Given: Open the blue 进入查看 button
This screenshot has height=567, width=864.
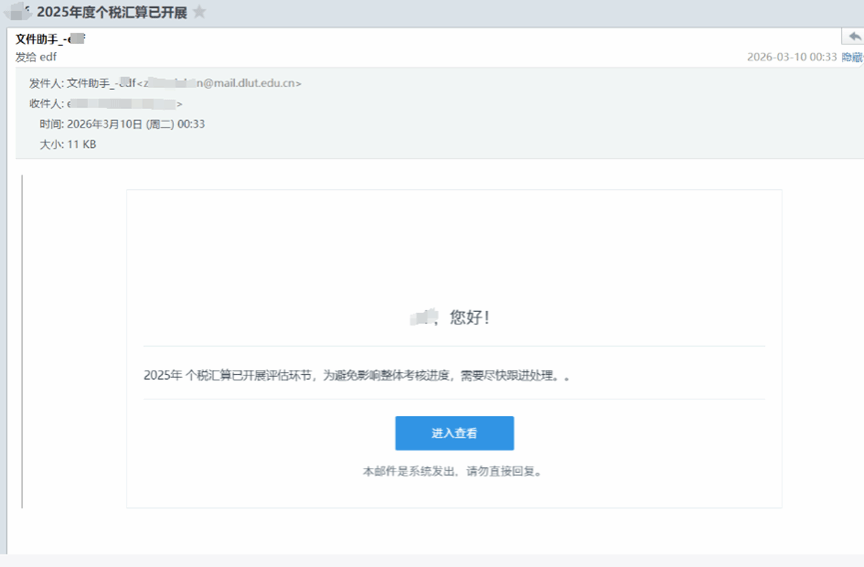Looking at the screenshot, I should point(454,433).
